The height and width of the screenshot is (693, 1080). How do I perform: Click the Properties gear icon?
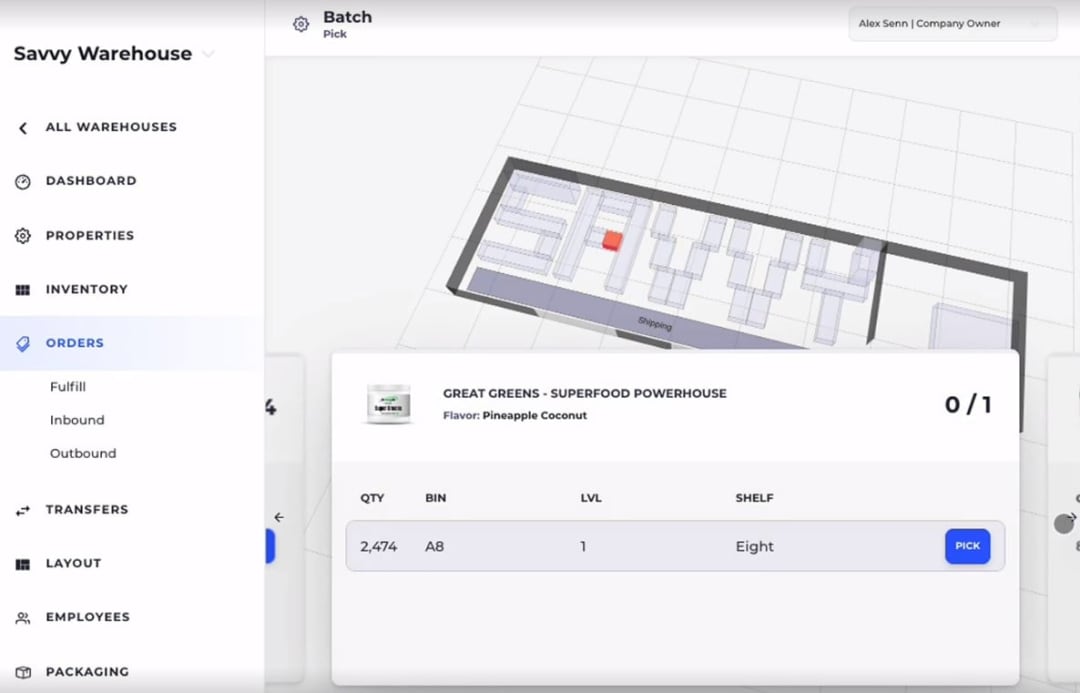(x=23, y=236)
